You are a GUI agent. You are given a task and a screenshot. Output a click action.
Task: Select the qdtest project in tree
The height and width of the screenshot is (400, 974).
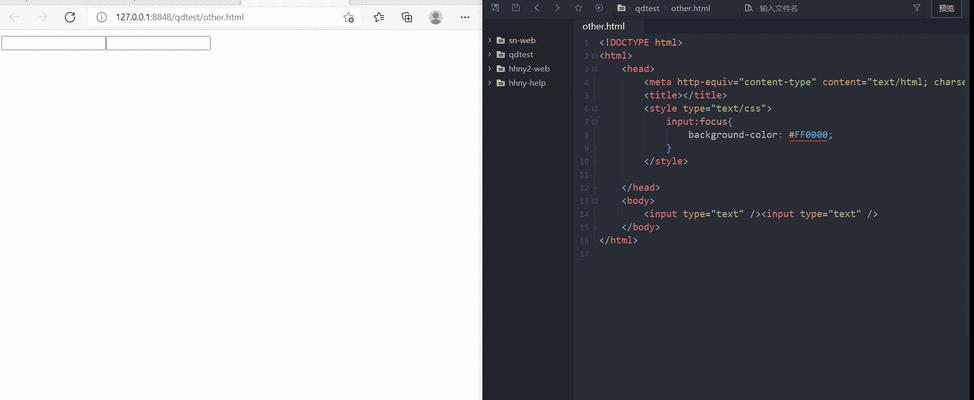click(x=521, y=54)
